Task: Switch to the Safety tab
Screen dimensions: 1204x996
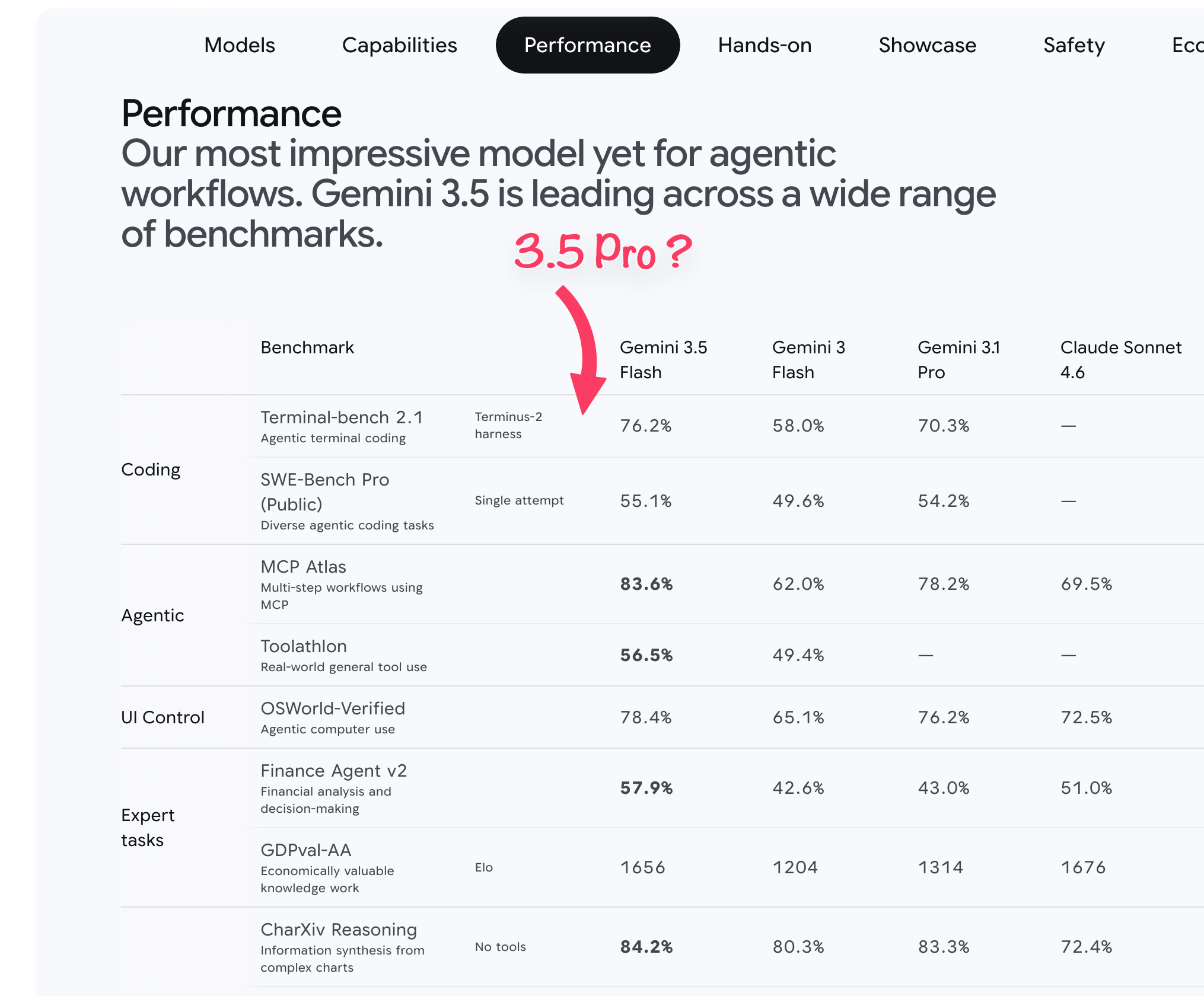Action: (x=1074, y=45)
